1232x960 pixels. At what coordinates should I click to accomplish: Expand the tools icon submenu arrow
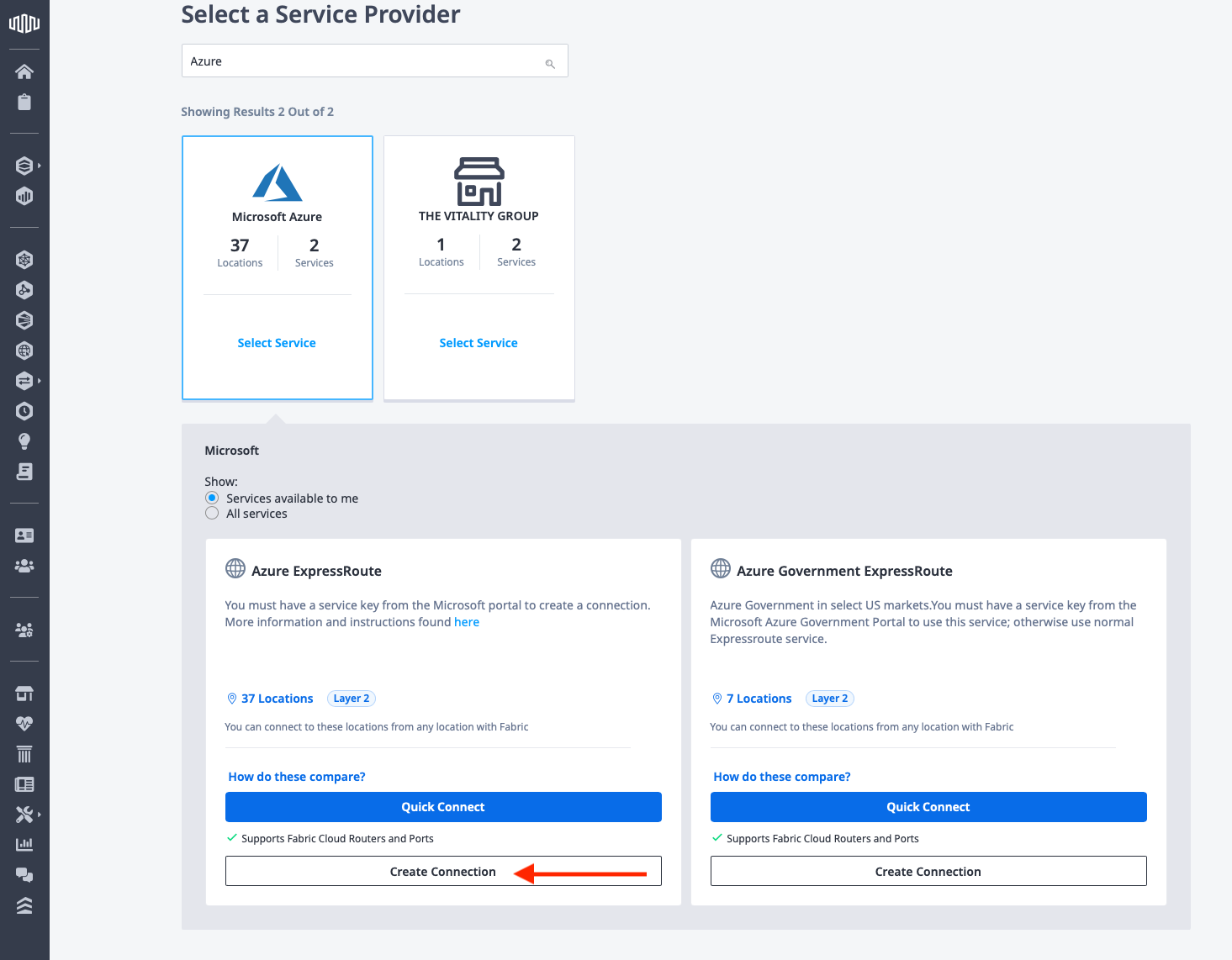[40, 815]
